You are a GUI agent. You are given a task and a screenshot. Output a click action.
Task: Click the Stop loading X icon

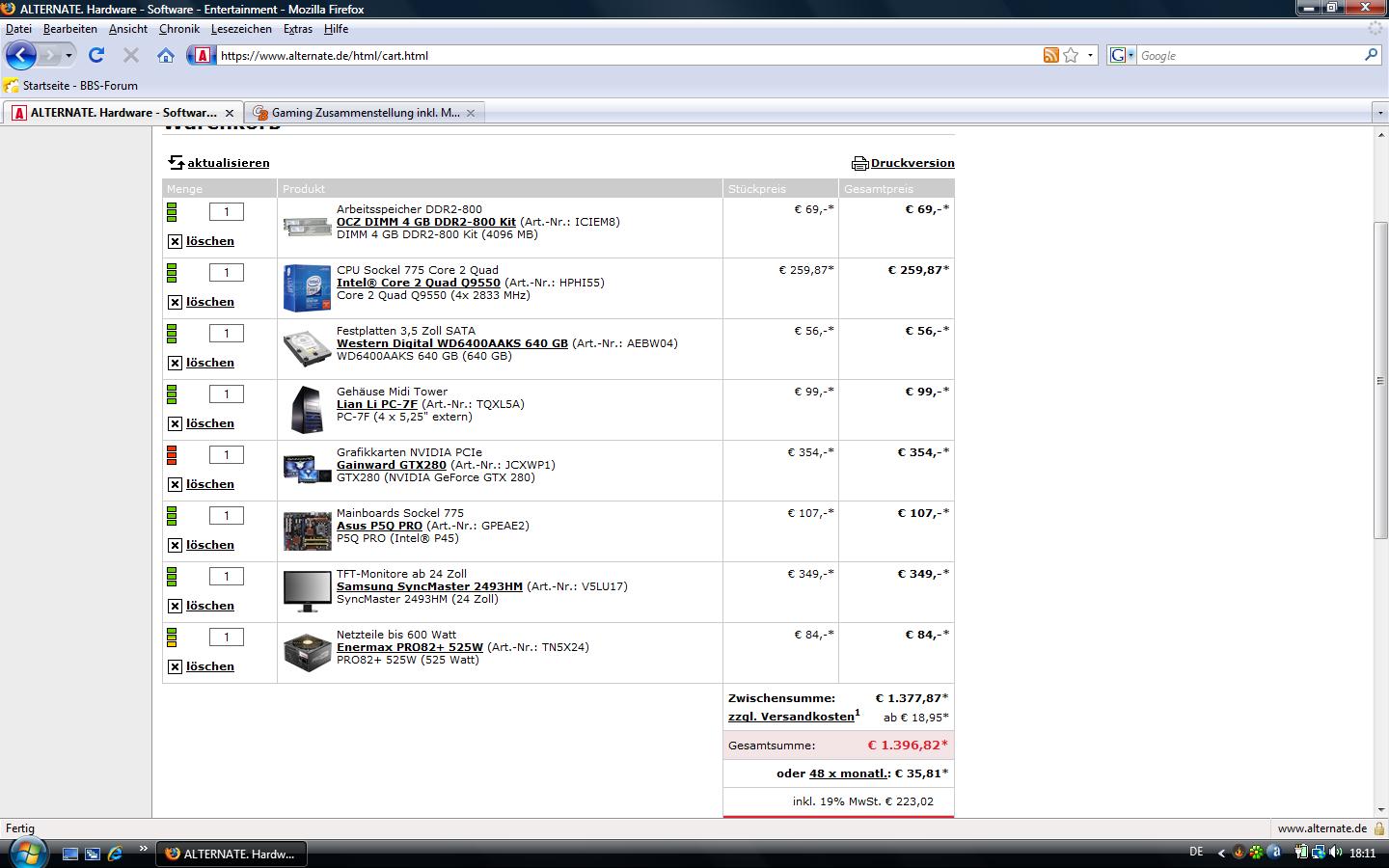pos(131,55)
